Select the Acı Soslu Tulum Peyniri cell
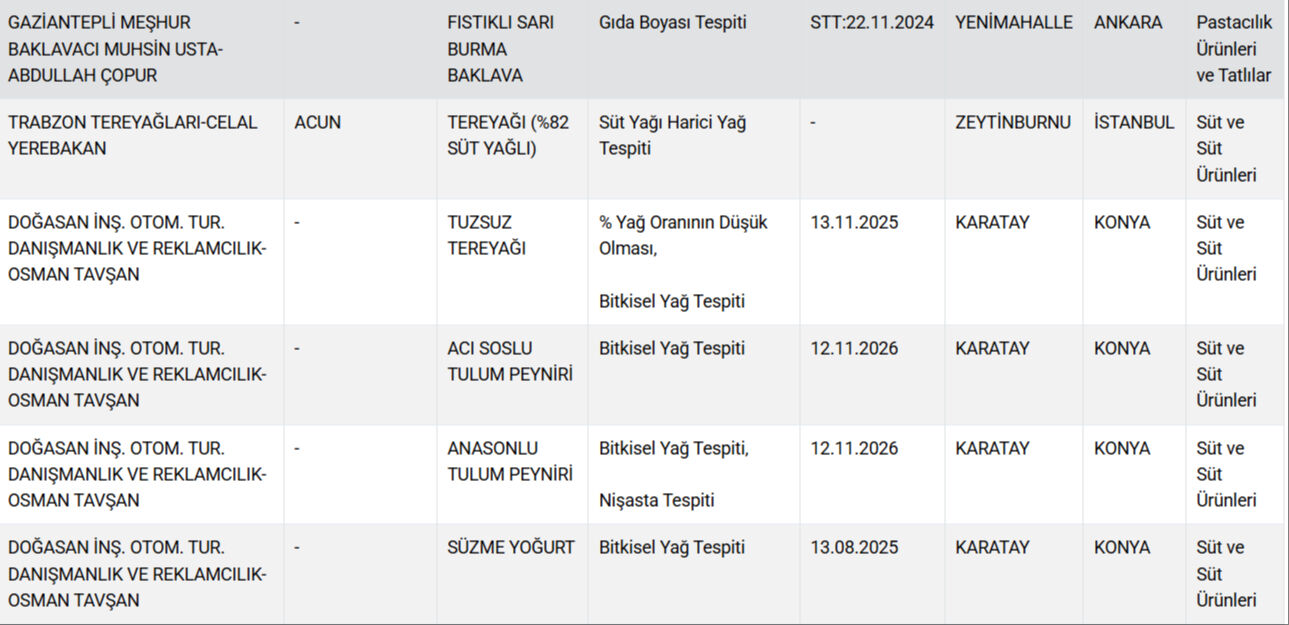Viewport: 1289px width, 625px height. click(x=509, y=361)
